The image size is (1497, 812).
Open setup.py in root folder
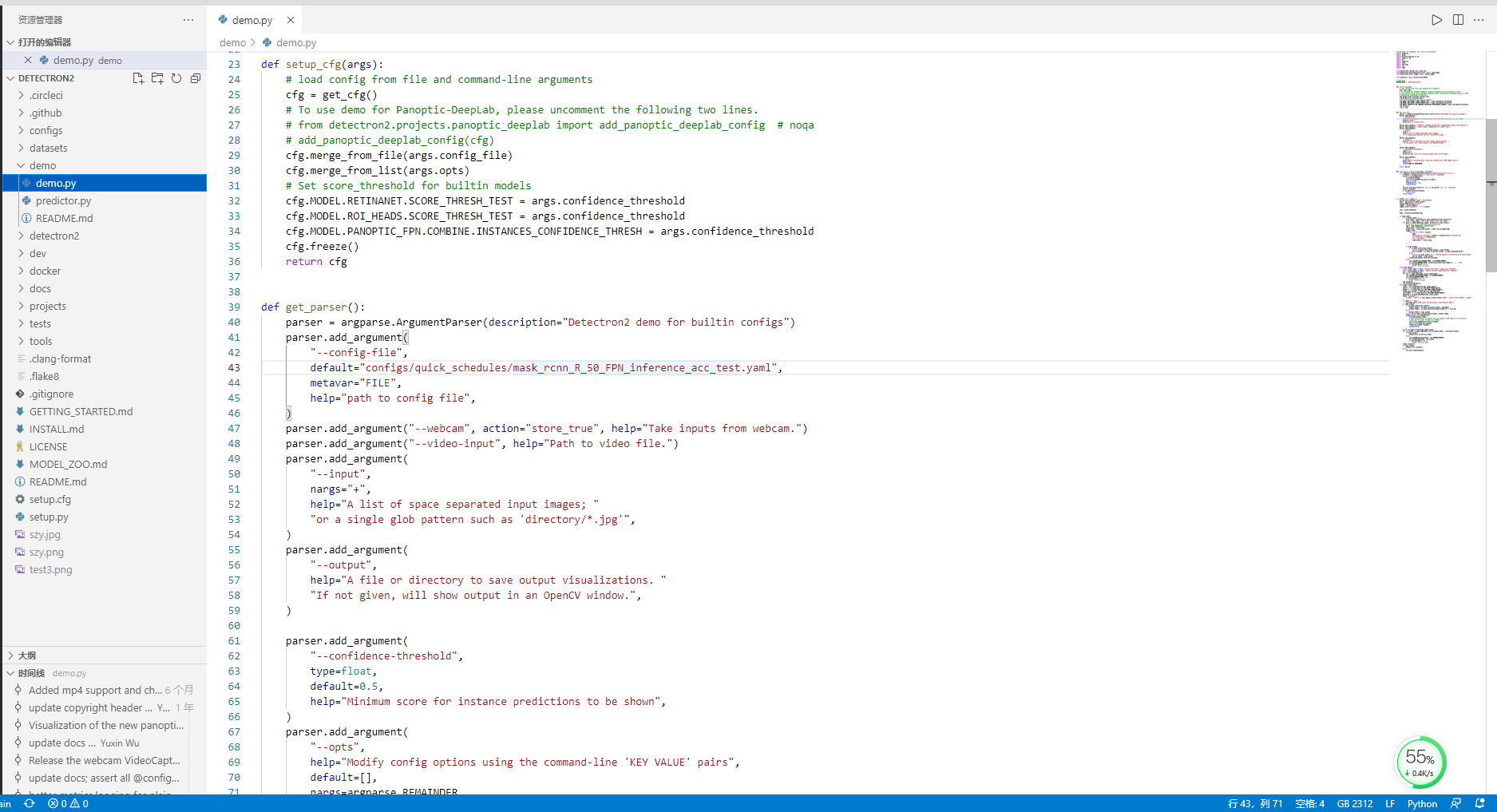49,517
